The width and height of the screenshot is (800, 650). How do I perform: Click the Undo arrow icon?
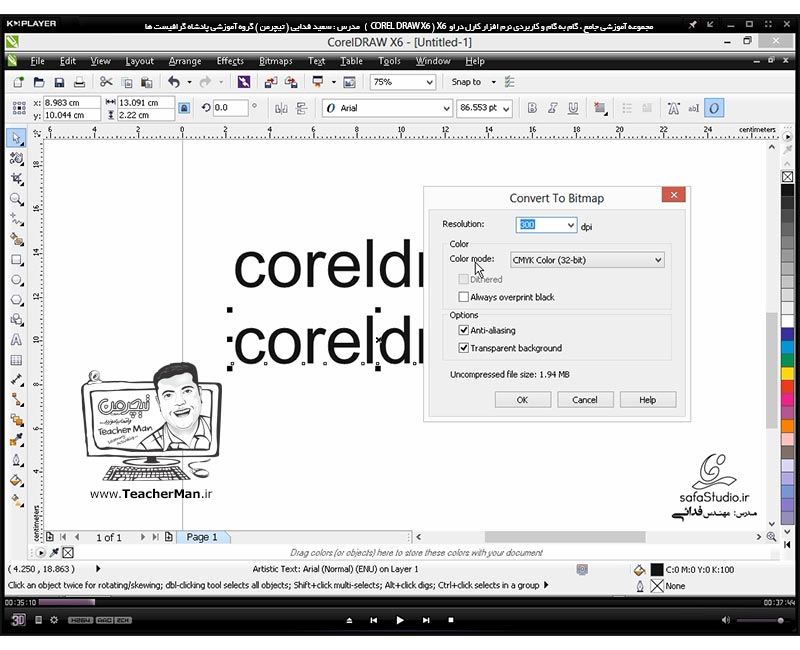coord(174,82)
